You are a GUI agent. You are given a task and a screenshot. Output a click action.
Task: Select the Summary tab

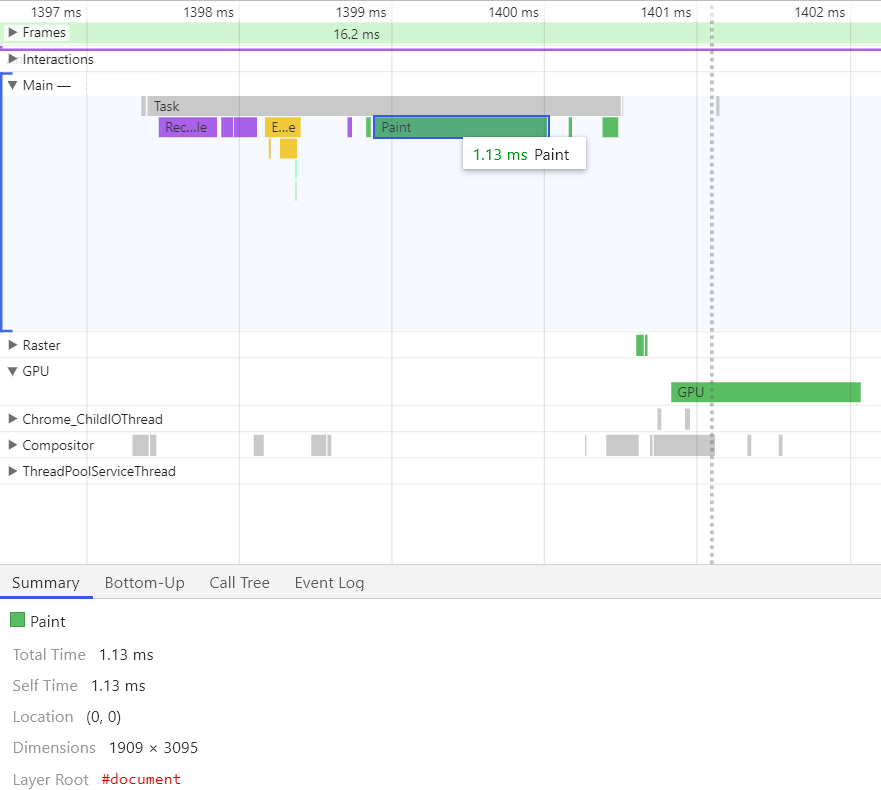tap(46, 583)
